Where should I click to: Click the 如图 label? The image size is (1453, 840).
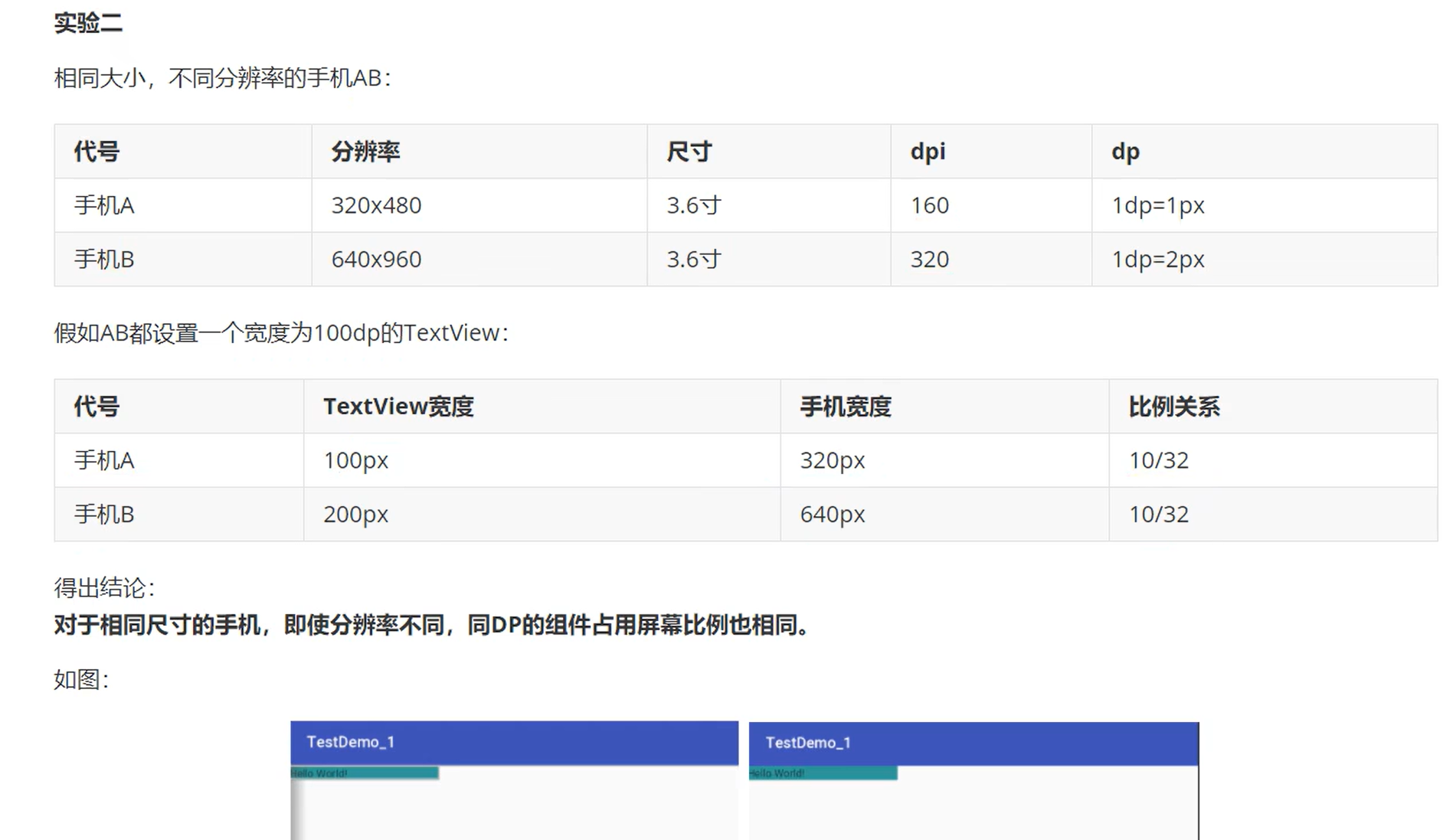pos(81,679)
